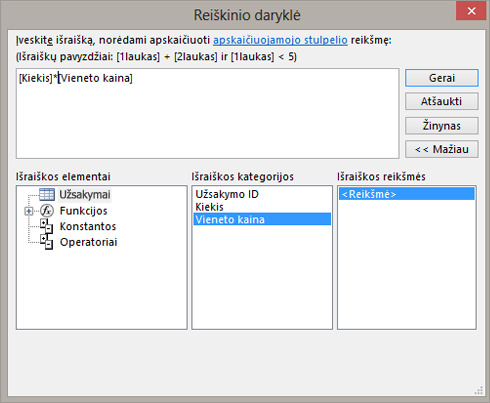
Task: Select Vieneto kaina category
Action: [262, 219]
